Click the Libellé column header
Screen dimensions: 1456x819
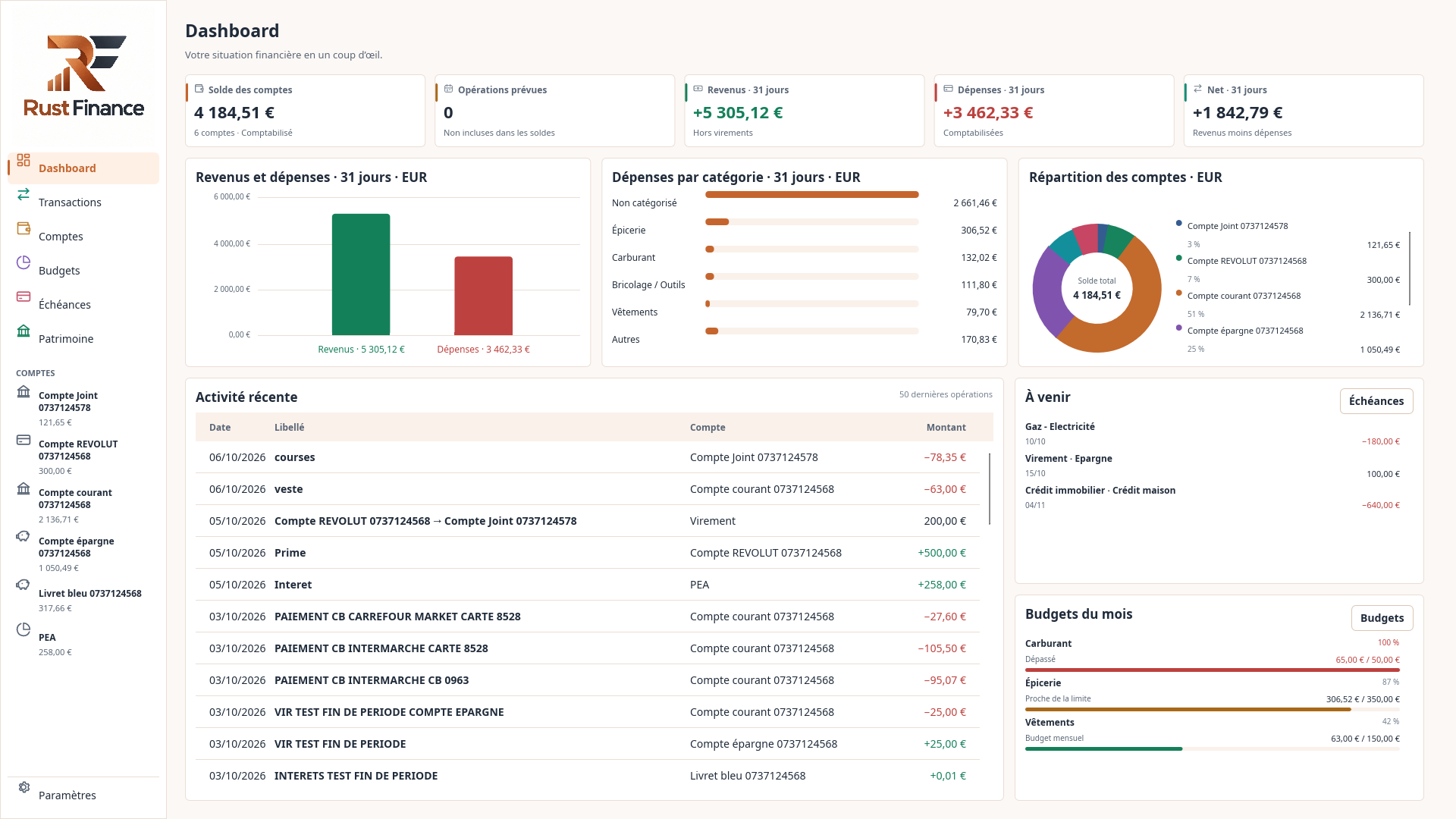tap(290, 428)
